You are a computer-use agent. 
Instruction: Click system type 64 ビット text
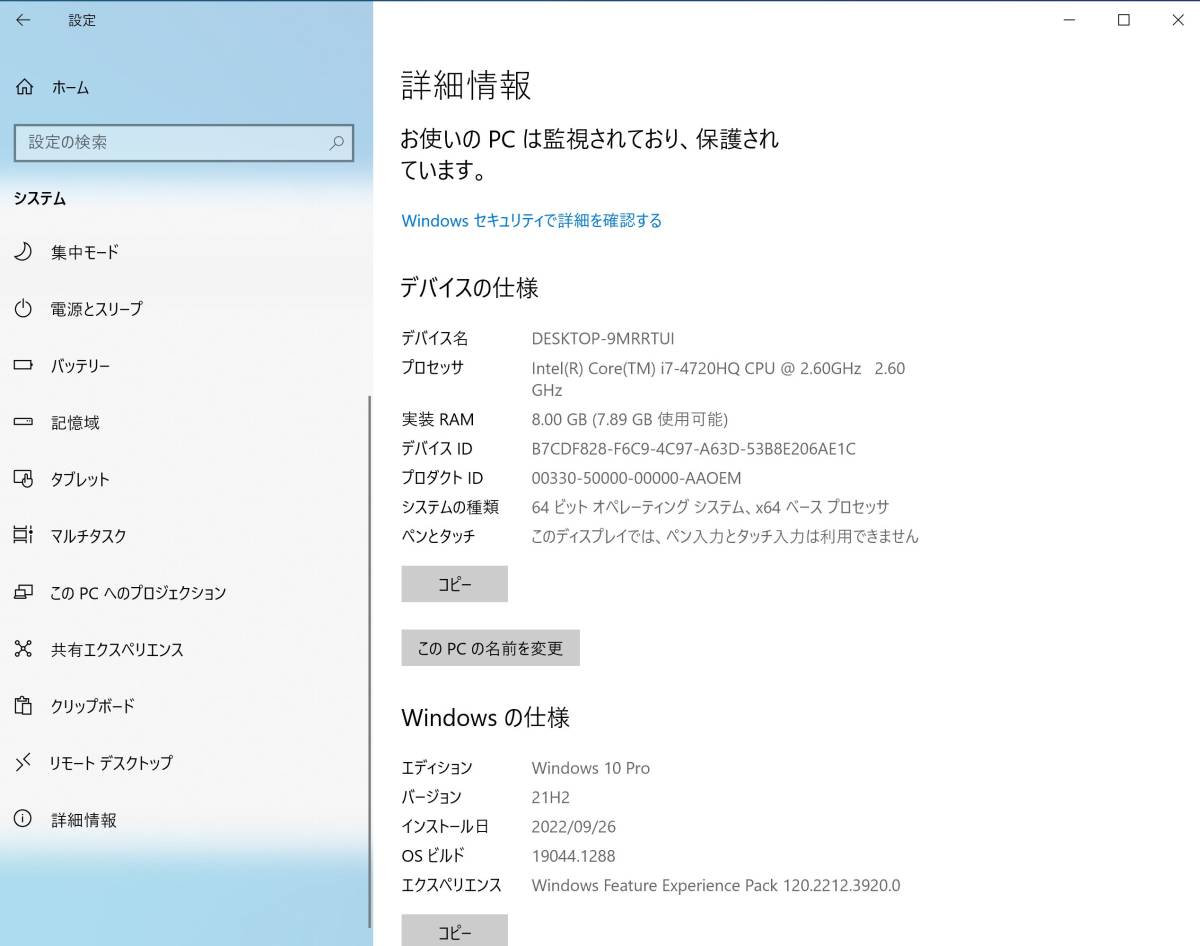710,507
